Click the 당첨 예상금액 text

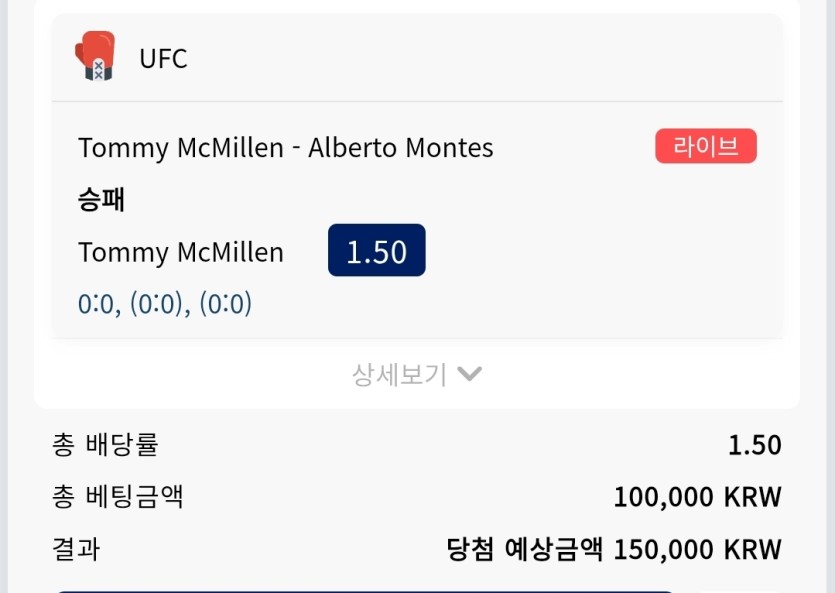pos(525,549)
